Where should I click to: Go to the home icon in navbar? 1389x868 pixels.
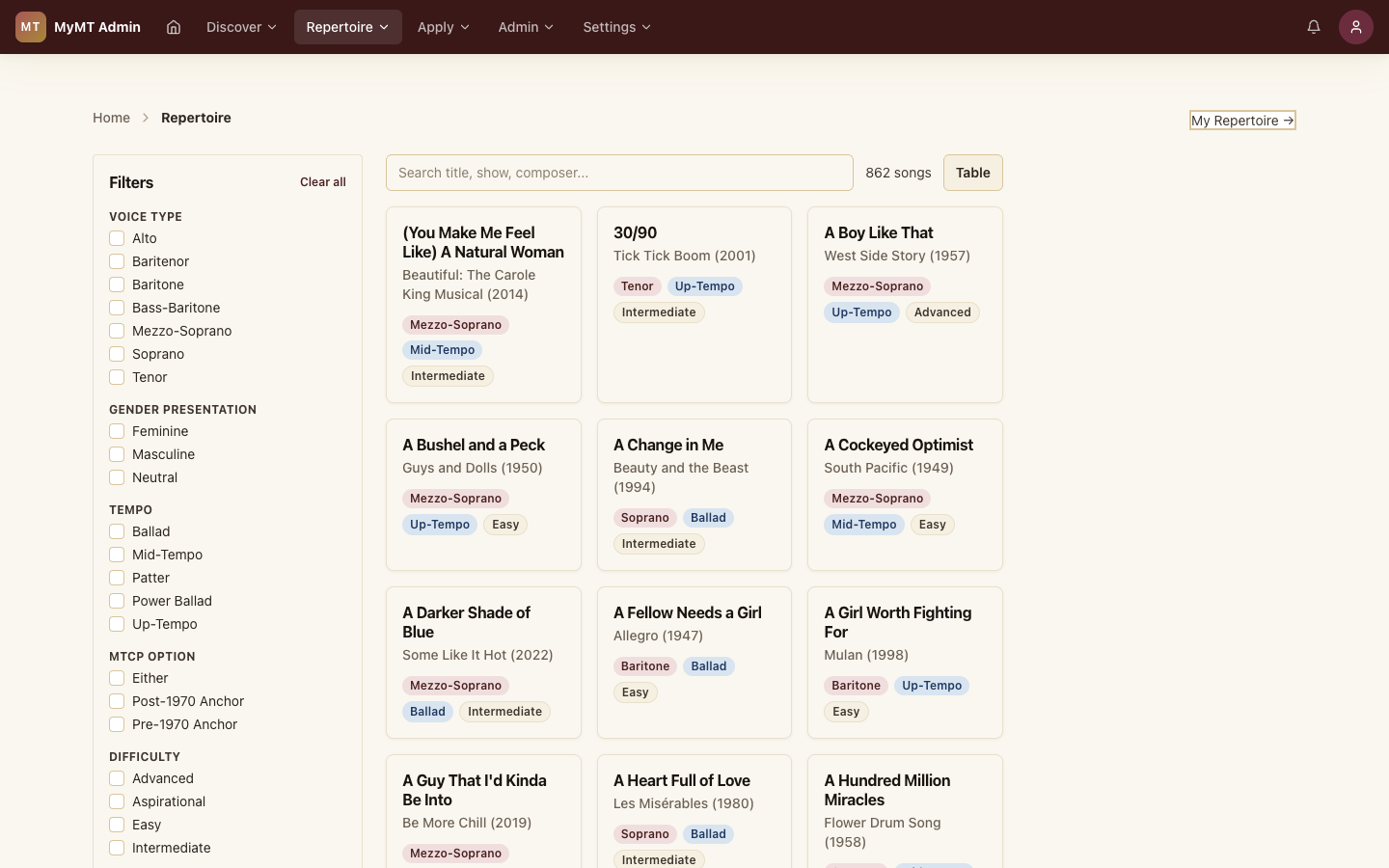click(x=174, y=27)
